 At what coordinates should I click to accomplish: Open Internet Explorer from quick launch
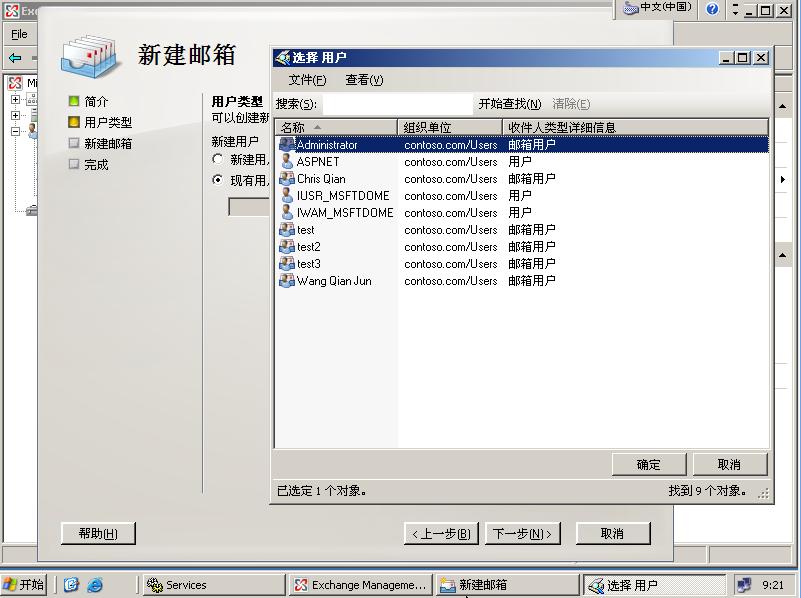coord(95,585)
